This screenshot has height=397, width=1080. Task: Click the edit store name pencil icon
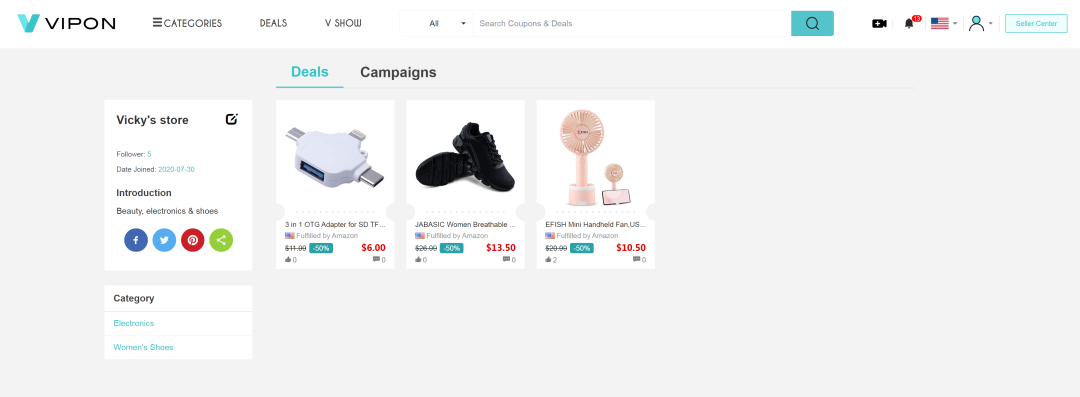pos(231,119)
